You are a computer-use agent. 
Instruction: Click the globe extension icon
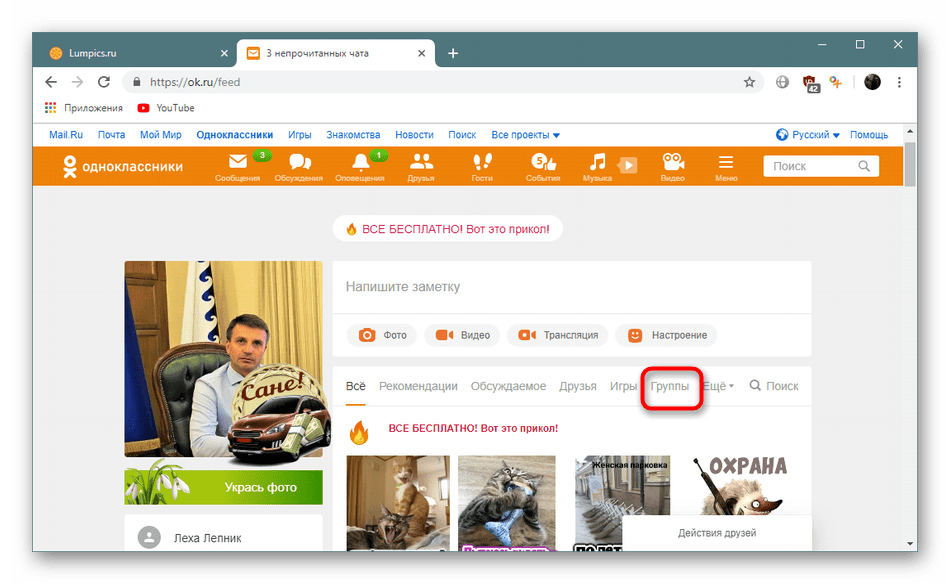[x=782, y=82]
